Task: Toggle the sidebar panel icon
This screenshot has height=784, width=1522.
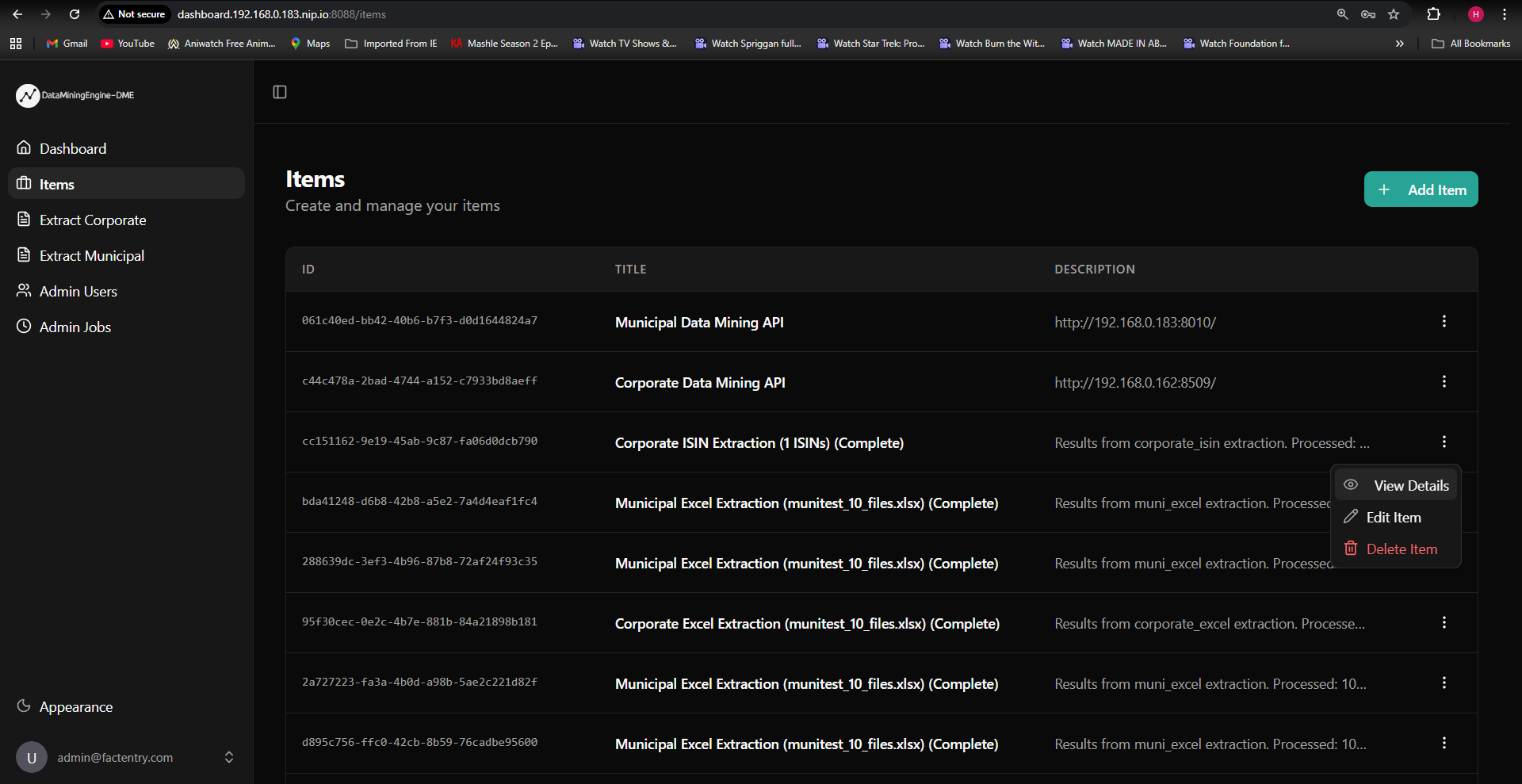Action: pyautogui.click(x=280, y=92)
